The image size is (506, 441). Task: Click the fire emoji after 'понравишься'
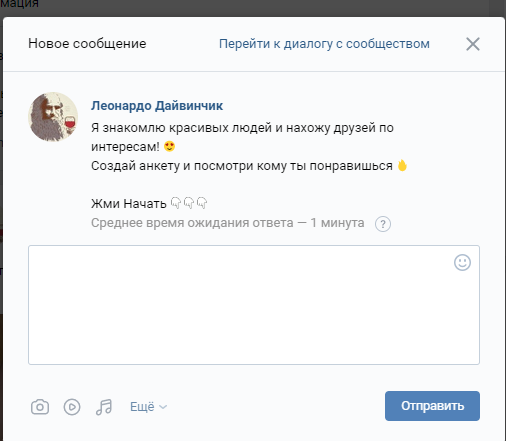402,165
